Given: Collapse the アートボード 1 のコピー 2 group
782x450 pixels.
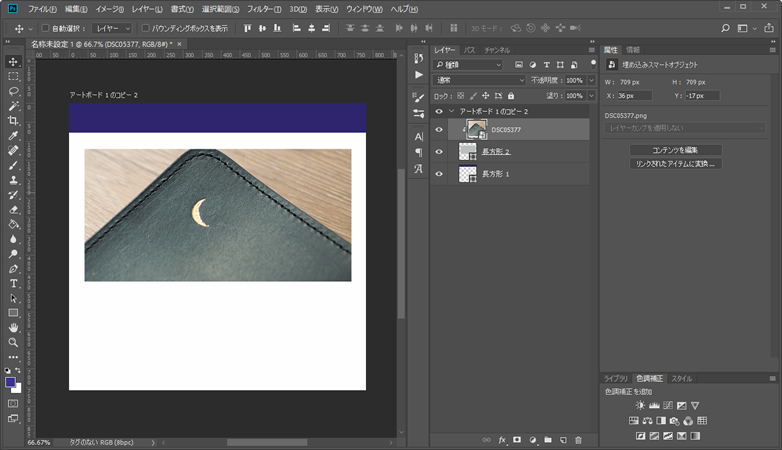Looking at the screenshot, I should pyautogui.click(x=452, y=111).
